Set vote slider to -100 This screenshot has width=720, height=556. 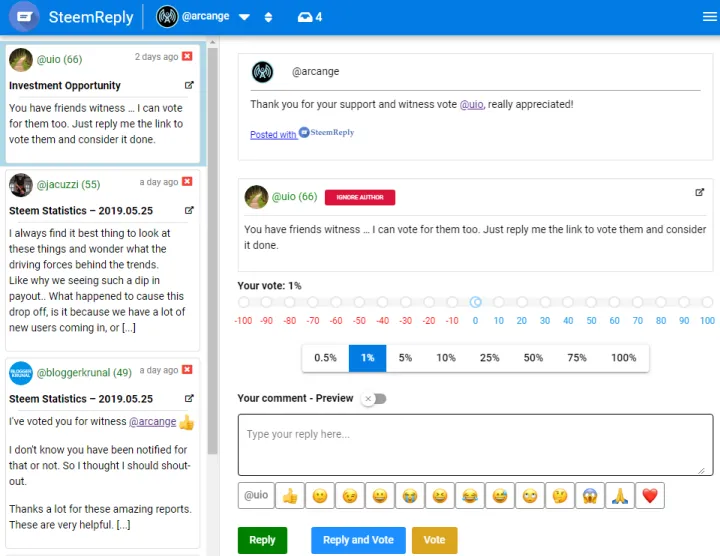[243, 302]
